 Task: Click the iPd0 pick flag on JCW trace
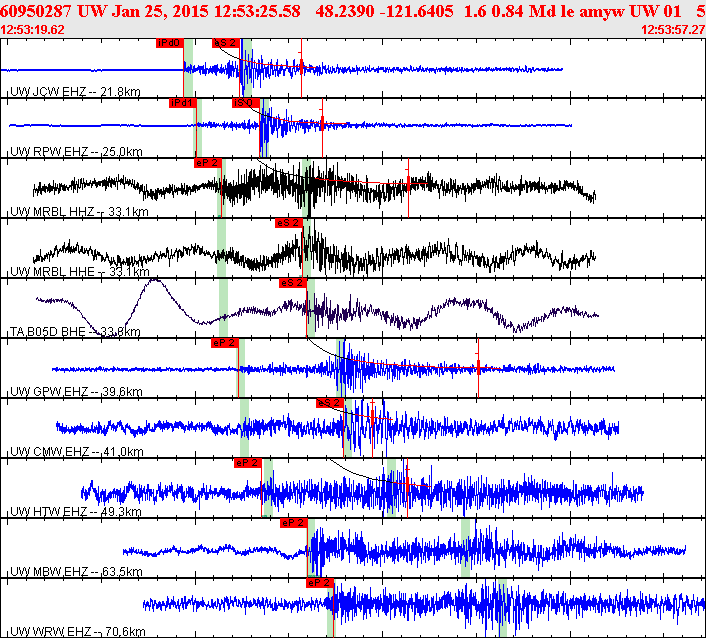(170, 43)
